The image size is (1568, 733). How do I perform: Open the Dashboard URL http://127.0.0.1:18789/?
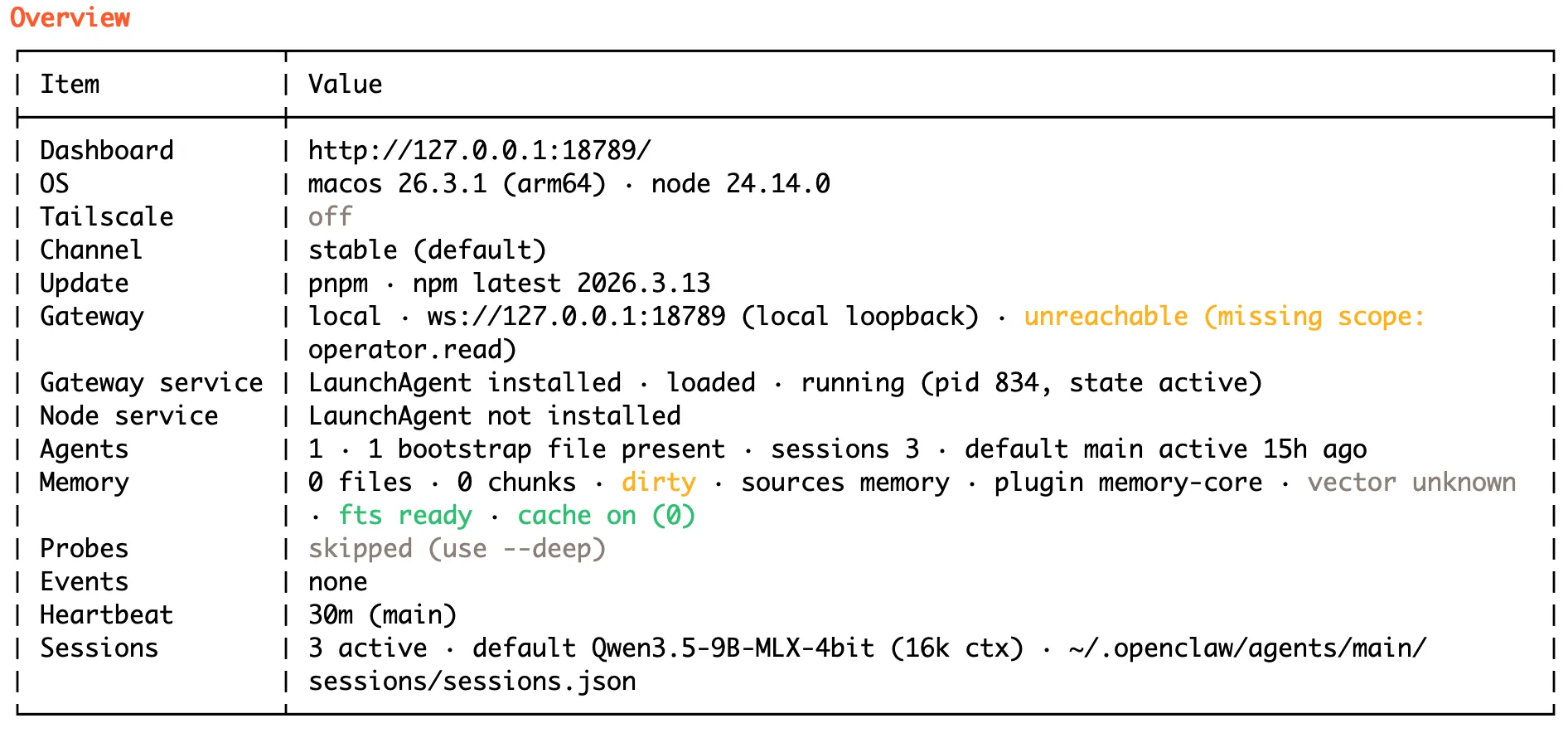pyautogui.click(x=479, y=150)
